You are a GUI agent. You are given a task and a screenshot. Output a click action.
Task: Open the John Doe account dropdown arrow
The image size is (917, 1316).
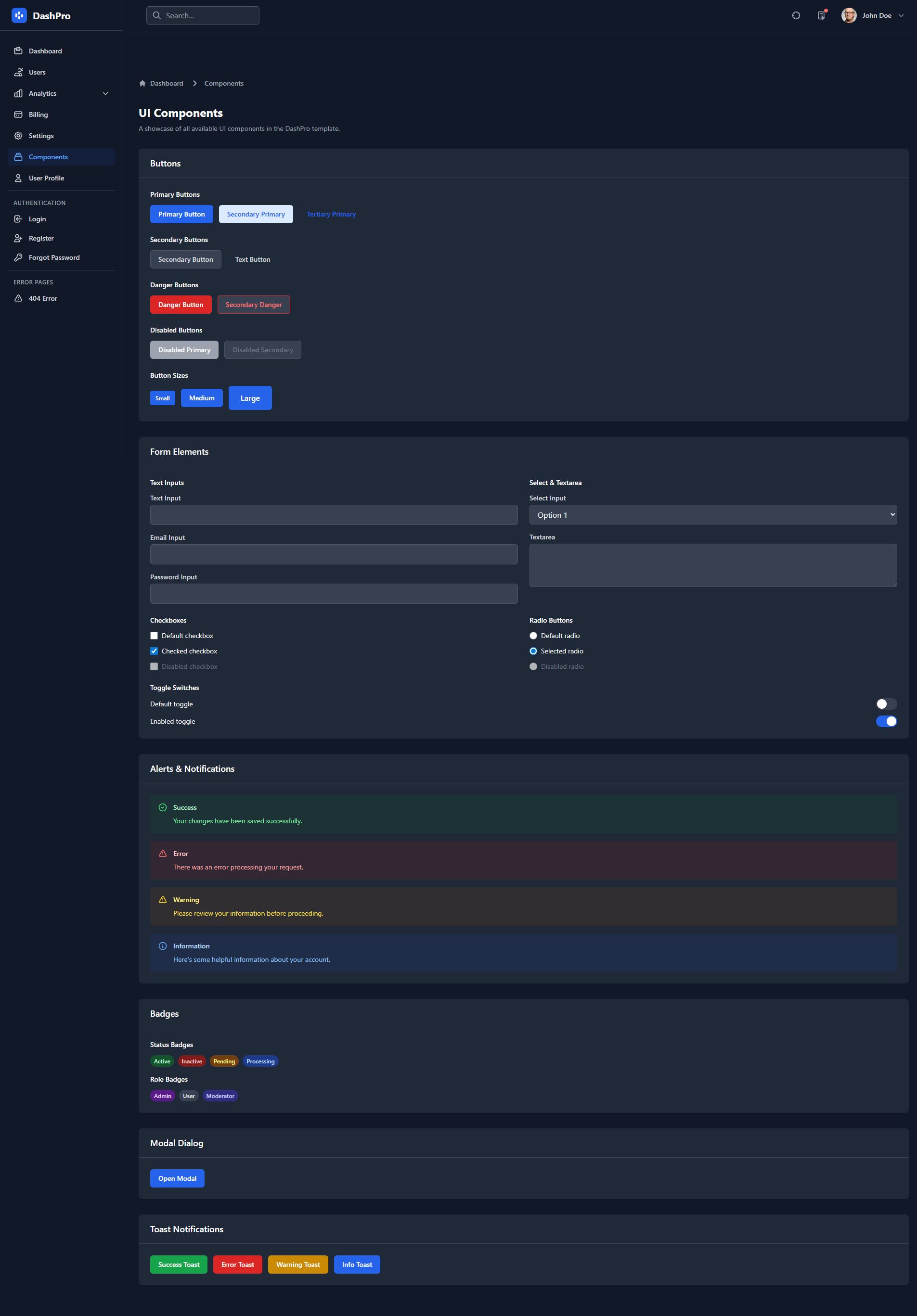point(901,15)
